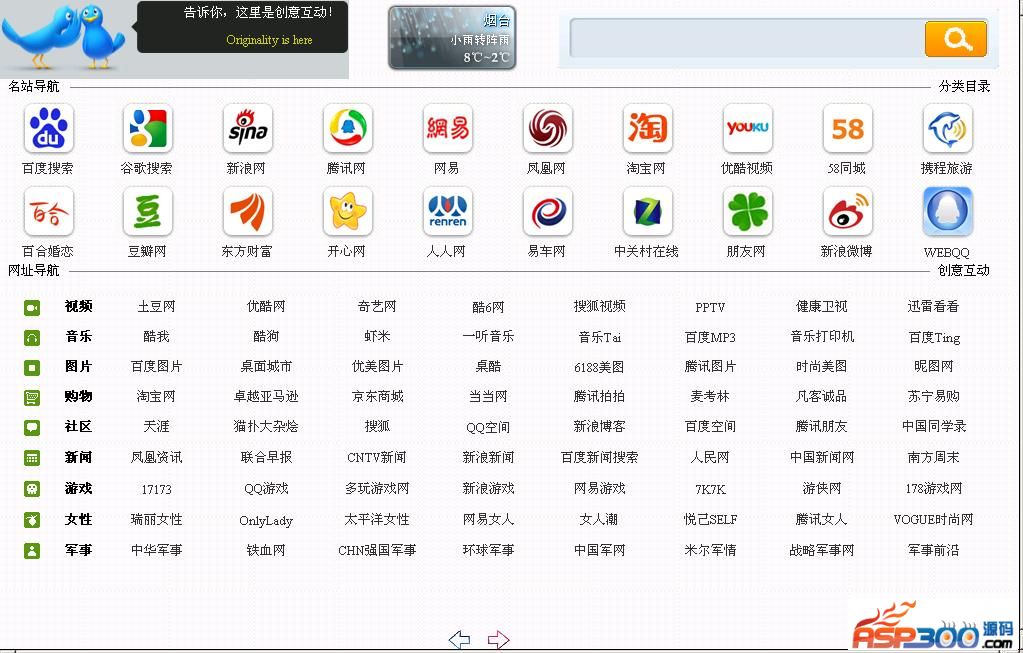Viewport: 1023px width, 653px height.
Task: Open the 音乐打印机 link
Action: click(x=822, y=336)
